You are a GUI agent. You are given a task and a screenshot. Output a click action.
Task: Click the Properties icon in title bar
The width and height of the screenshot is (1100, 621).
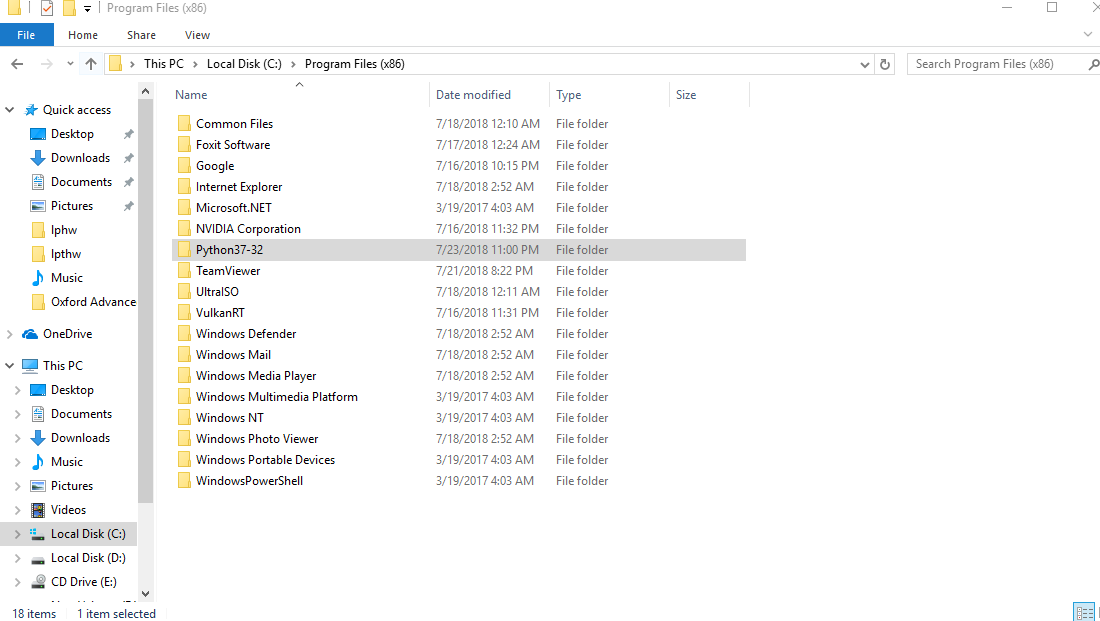pos(46,9)
